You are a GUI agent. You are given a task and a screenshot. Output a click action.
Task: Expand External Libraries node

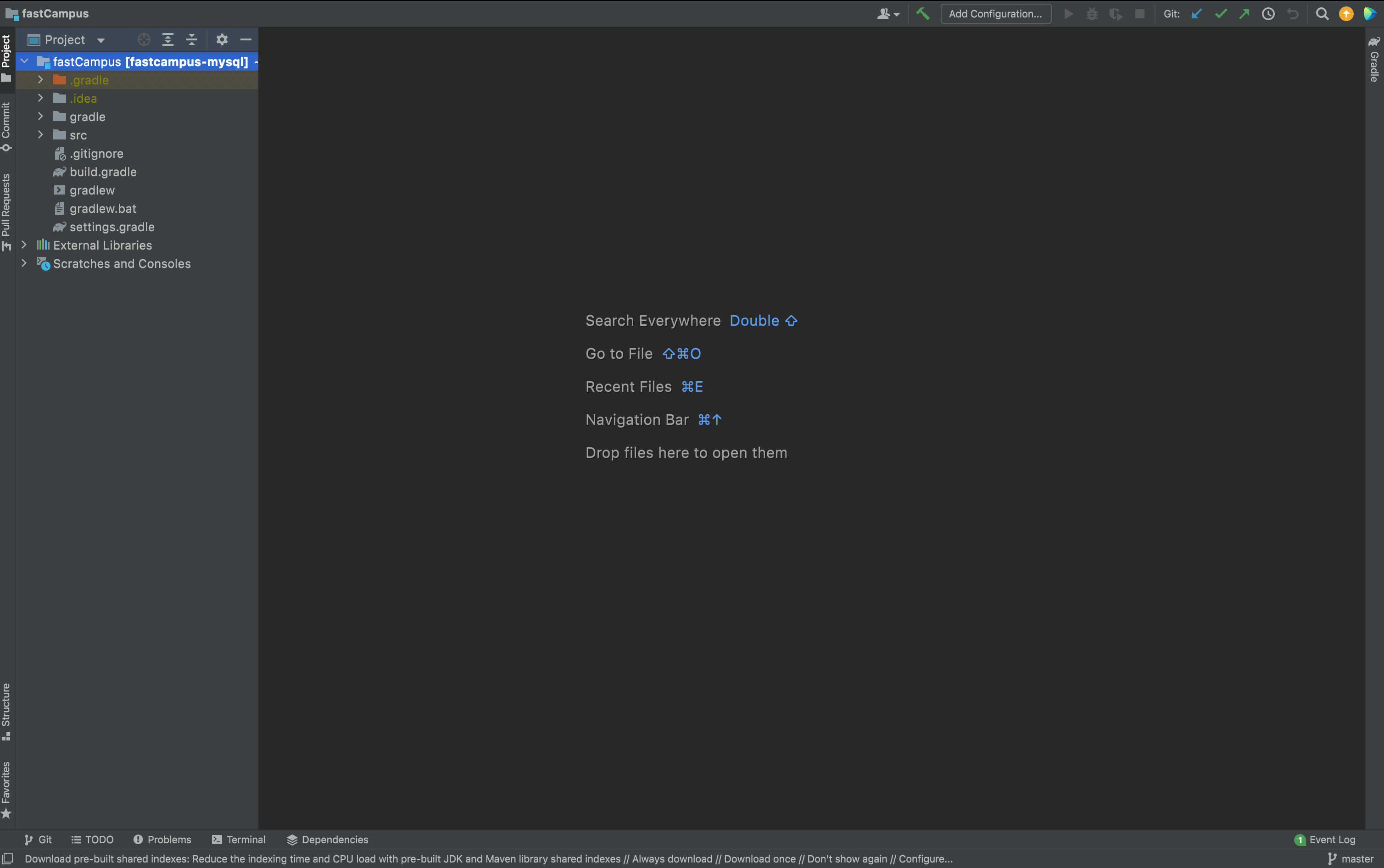tap(24, 245)
